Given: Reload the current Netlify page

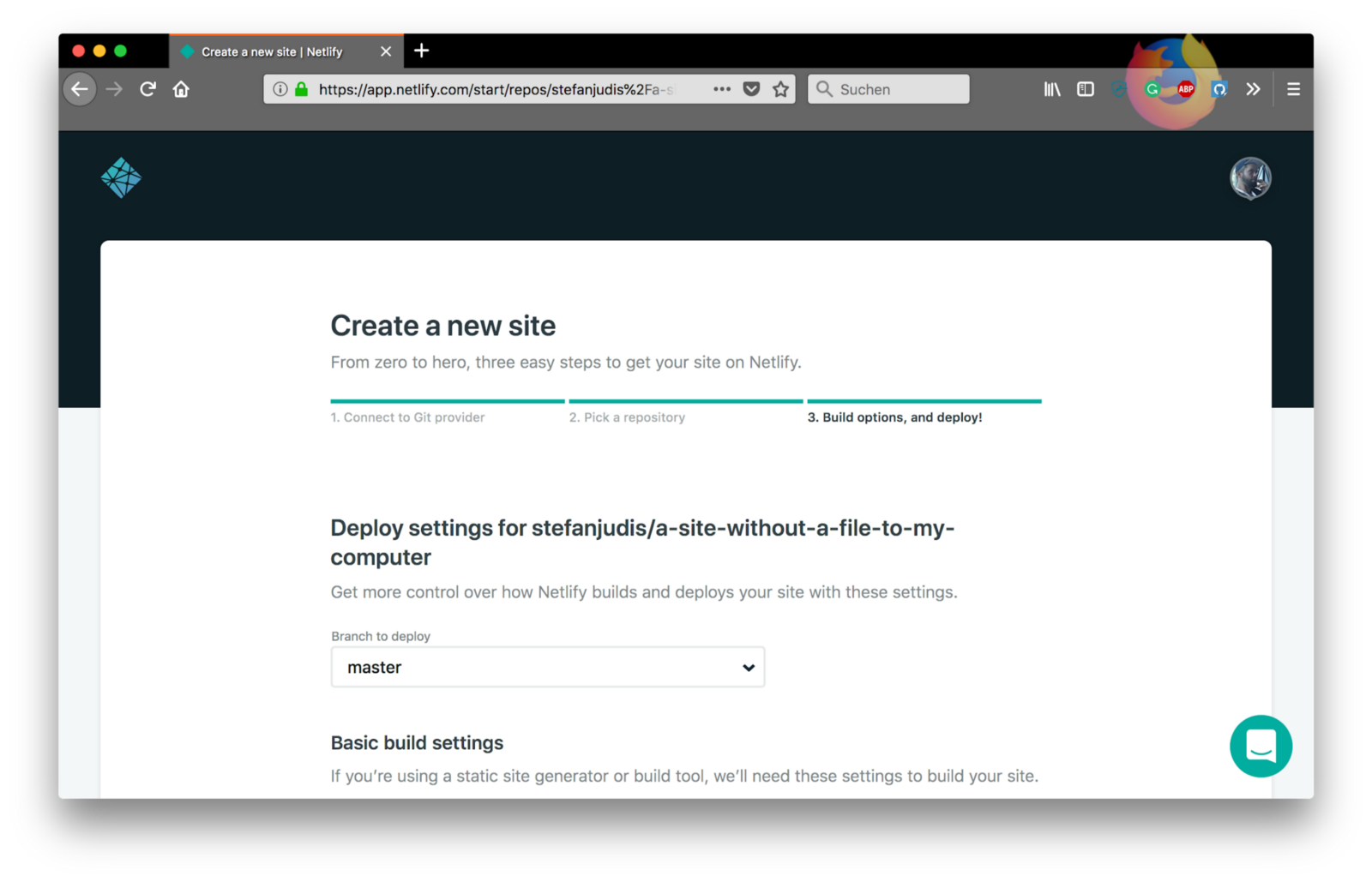Looking at the screenshot, I should click(x=147, y=89).
